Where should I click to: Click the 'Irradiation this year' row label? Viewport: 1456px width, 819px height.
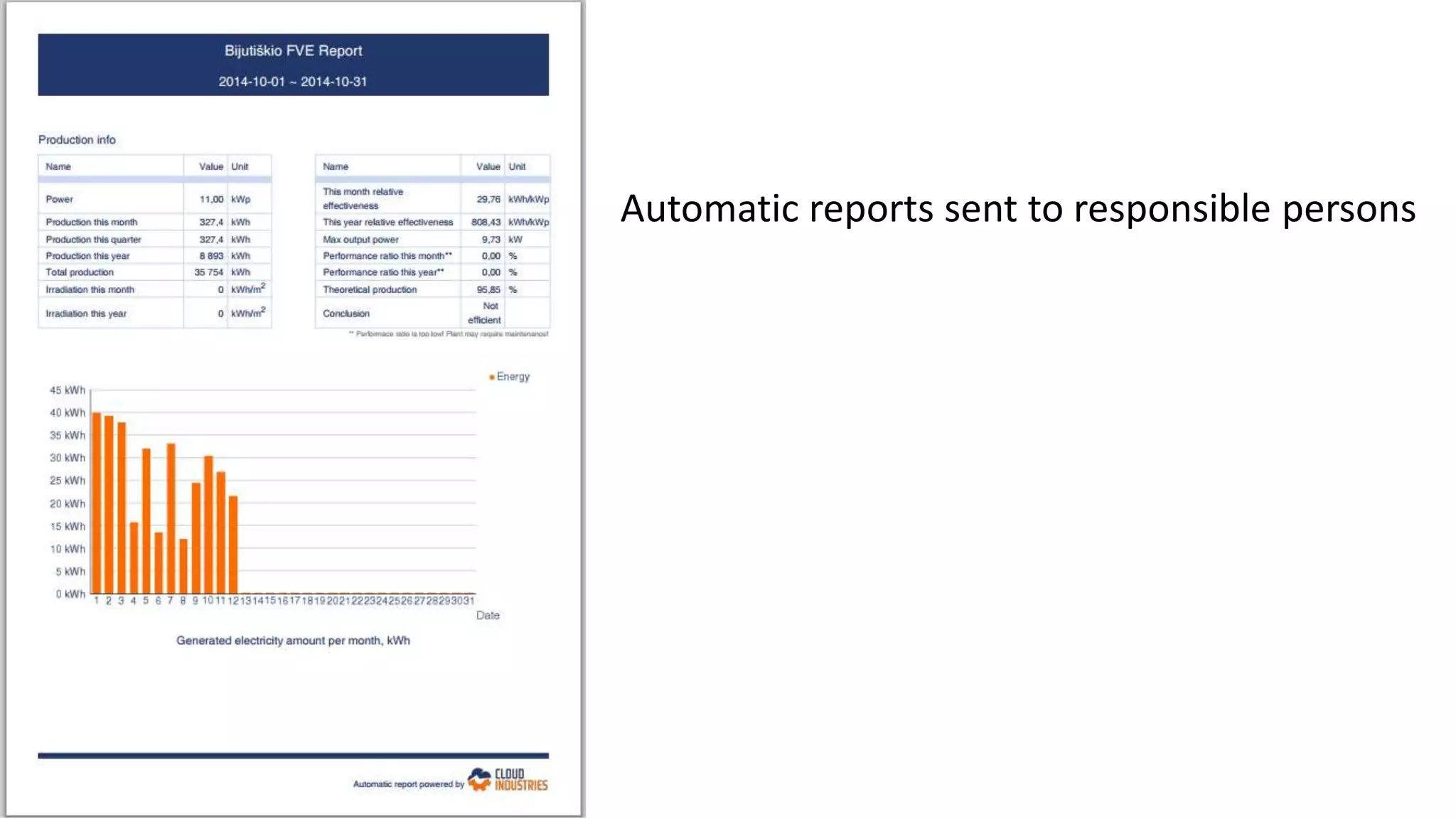pyautogui.click(x=86, y=314)
